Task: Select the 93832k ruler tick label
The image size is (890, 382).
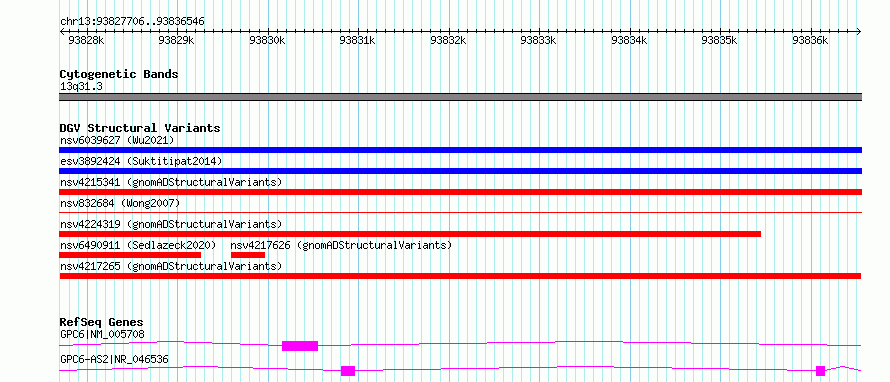Action: point(448,40)
